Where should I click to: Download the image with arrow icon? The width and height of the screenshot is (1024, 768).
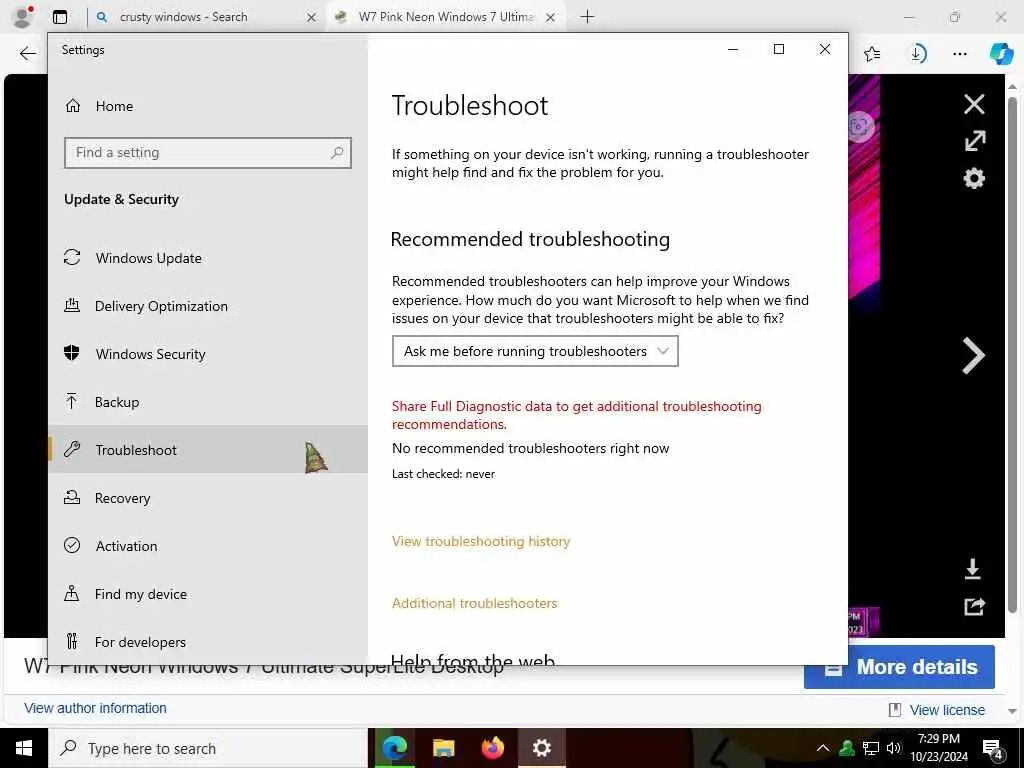pyautogui.click(x=972, y=569)
